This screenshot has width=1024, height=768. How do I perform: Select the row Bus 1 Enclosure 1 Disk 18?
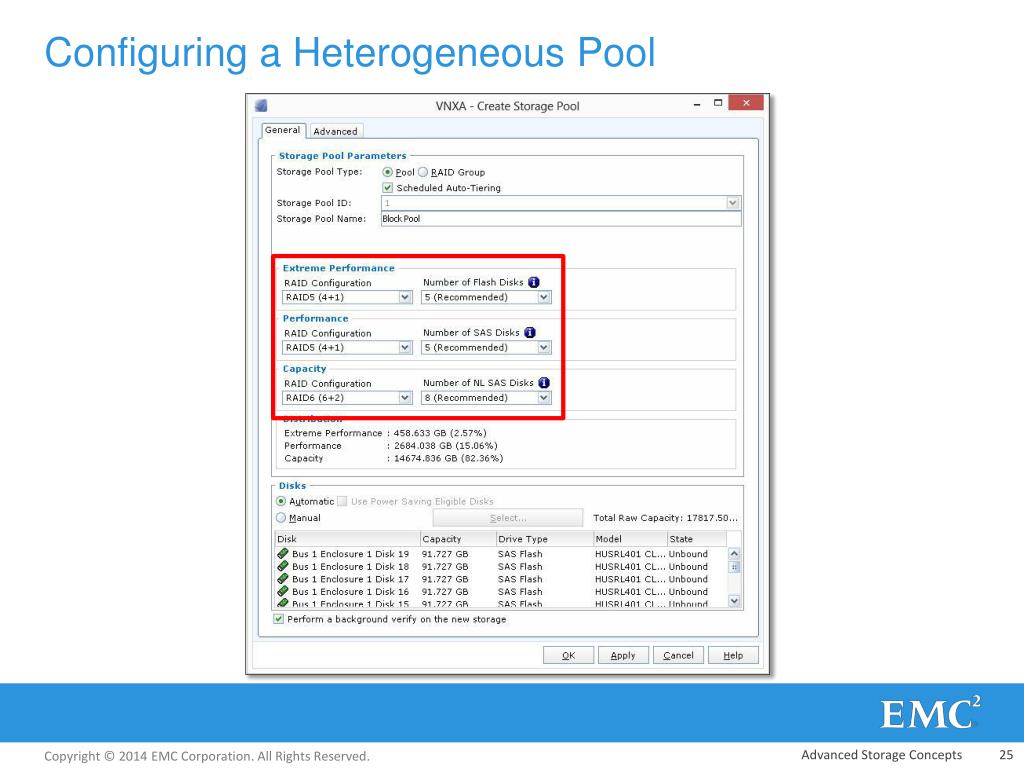point(501,566)
